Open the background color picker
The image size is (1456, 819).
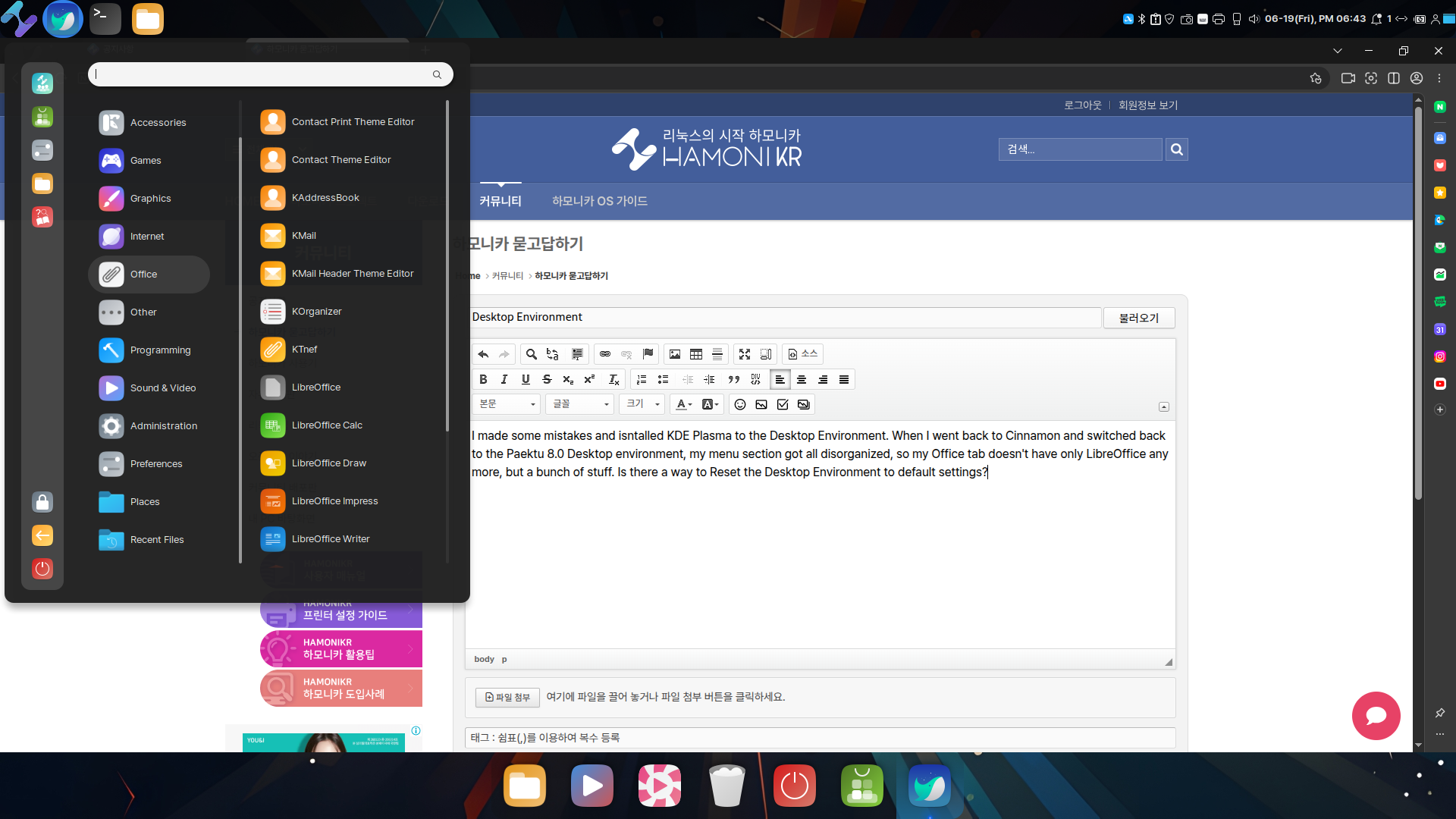coord(711,405)
